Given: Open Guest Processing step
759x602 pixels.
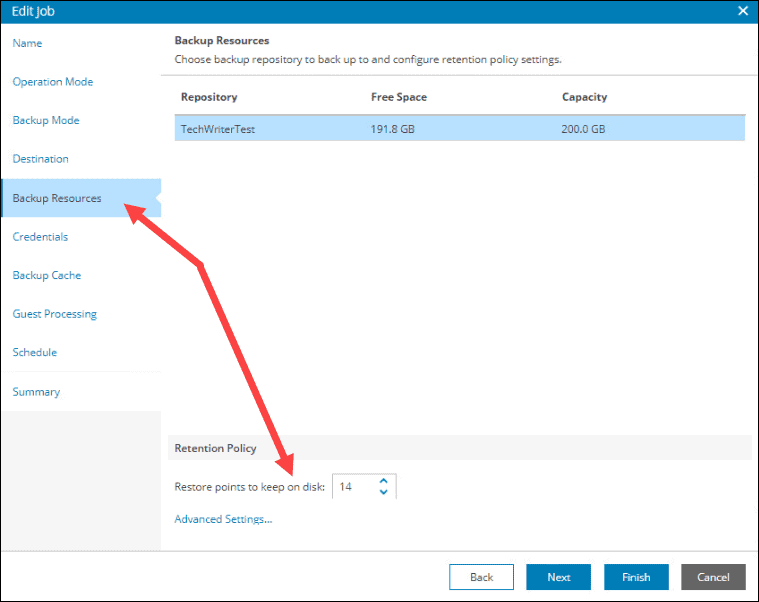Looking at the screenshot, I should click(x=55, y=314).
